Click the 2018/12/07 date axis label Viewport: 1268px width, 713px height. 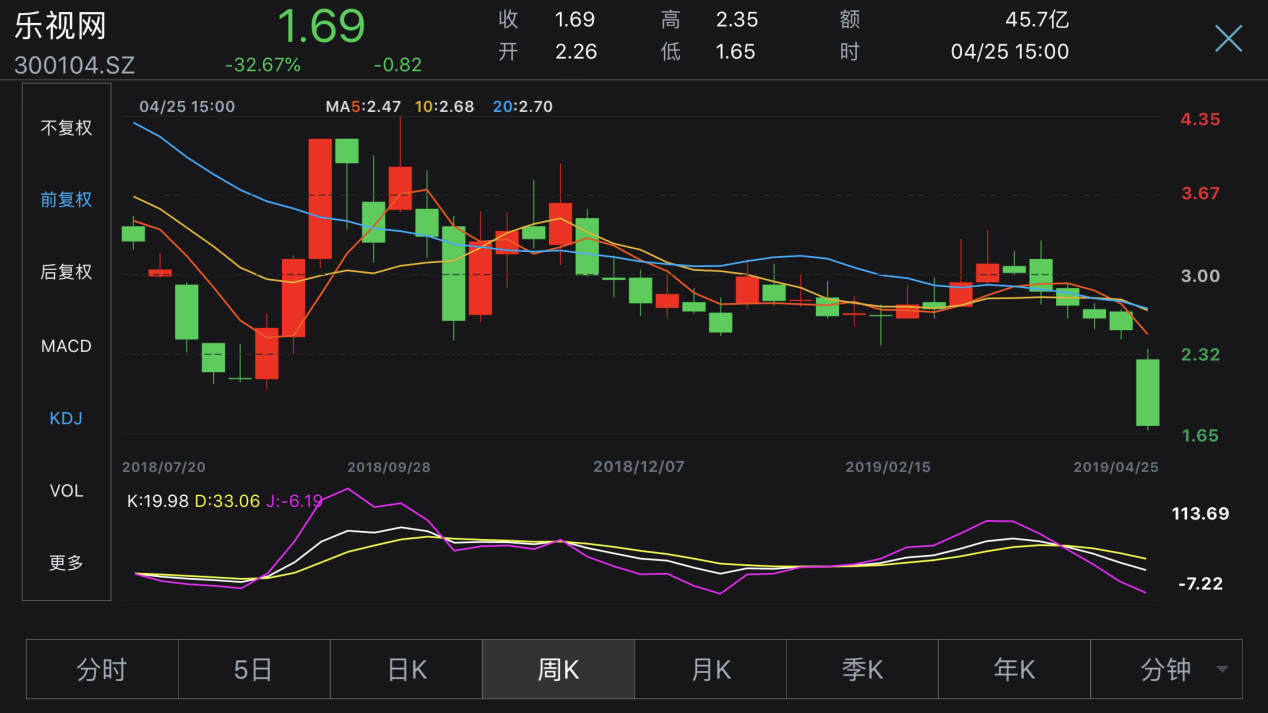pyautogui.click(x=638, y=467)
